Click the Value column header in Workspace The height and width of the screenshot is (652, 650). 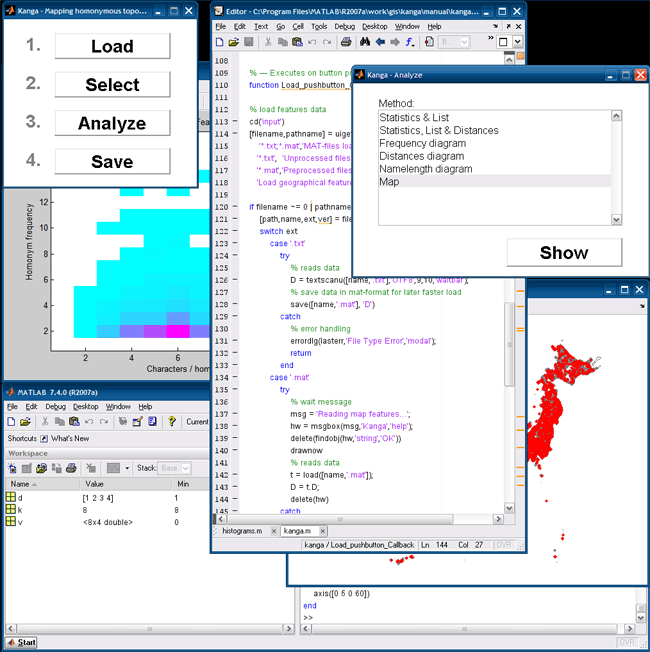[x=125, y=484]
